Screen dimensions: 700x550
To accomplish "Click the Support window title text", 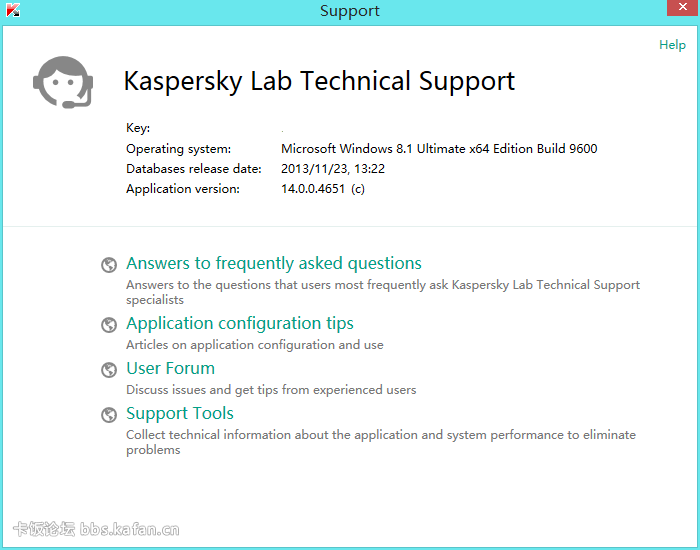I will tap(350, 11).
